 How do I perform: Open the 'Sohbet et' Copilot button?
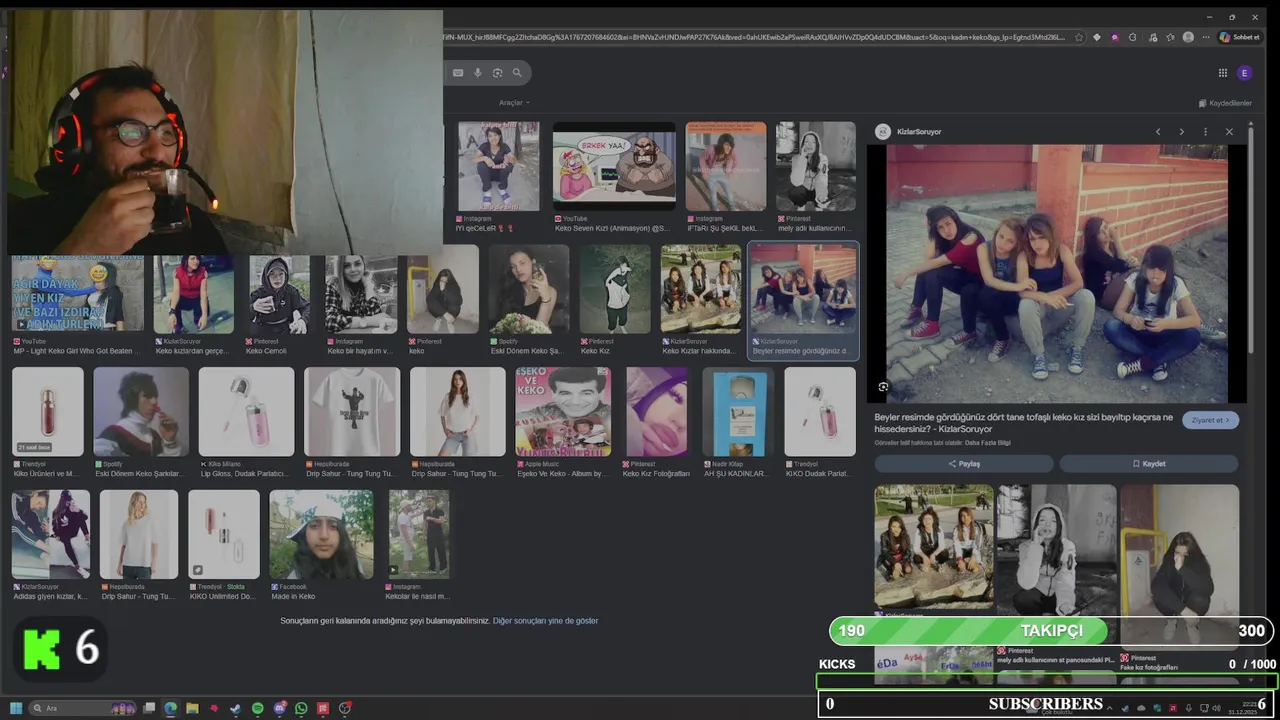[x=1239, y=37]
